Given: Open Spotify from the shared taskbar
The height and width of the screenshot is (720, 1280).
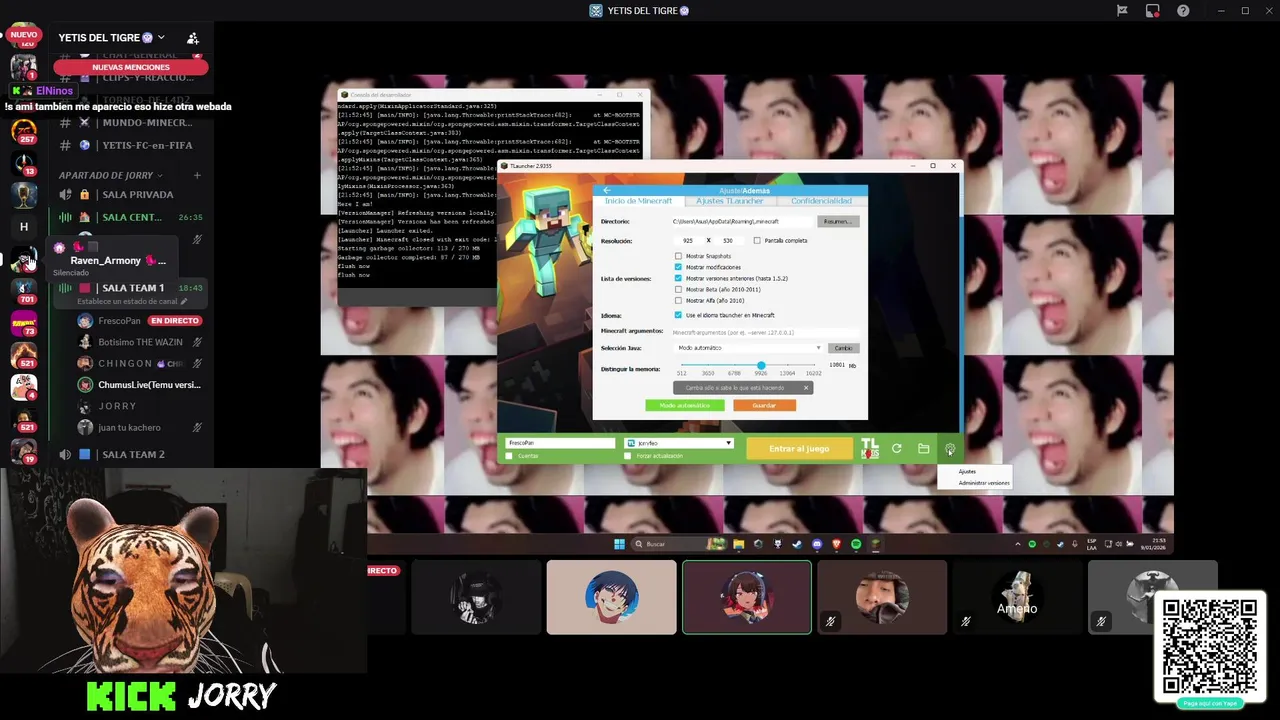Looking at the screenshot, I should [x=856, y=544].
